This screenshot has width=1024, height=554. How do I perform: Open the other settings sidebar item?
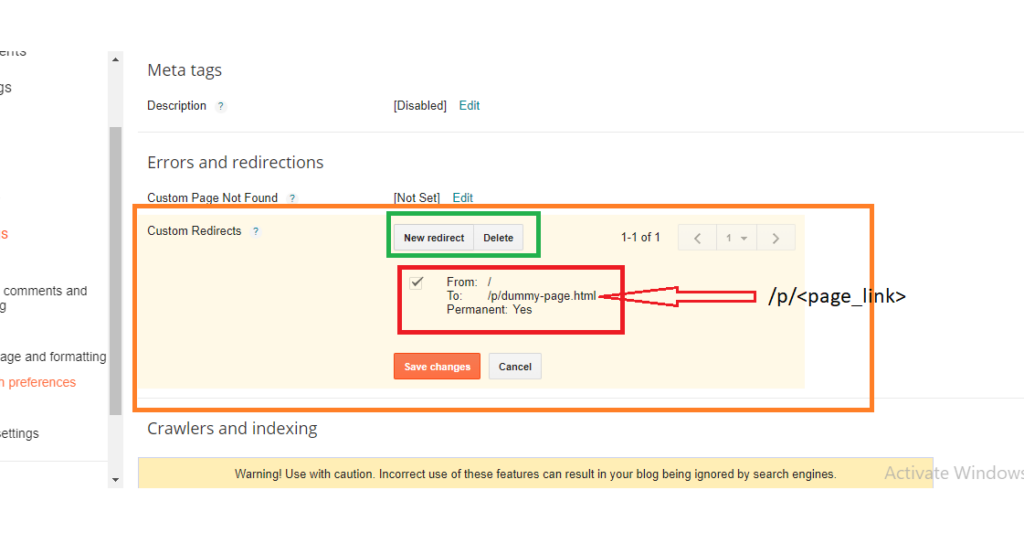pos(20,434)
